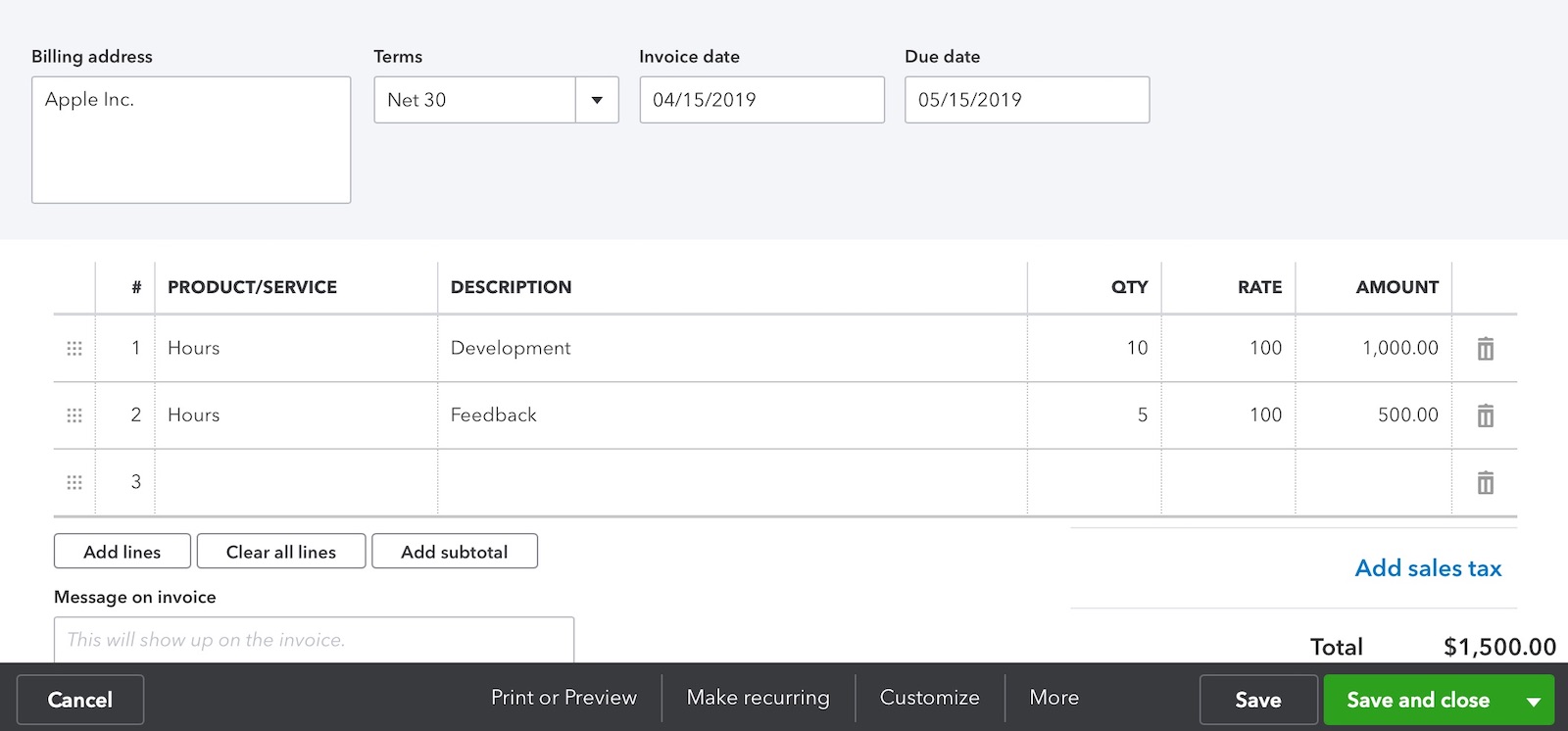Screen dimensions: 1568x731
Task: Click the Billing address text box
Action: (191, 140)
